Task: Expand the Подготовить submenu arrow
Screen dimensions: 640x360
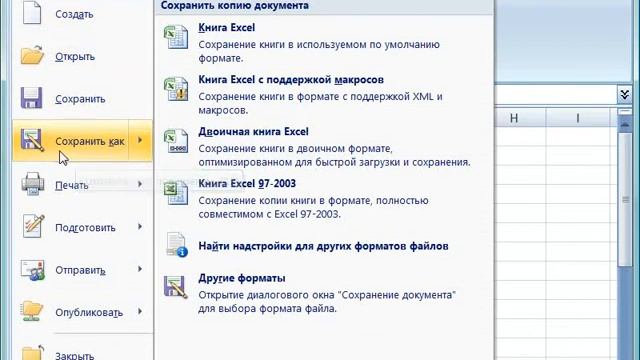Action: [x=140, y=227]
